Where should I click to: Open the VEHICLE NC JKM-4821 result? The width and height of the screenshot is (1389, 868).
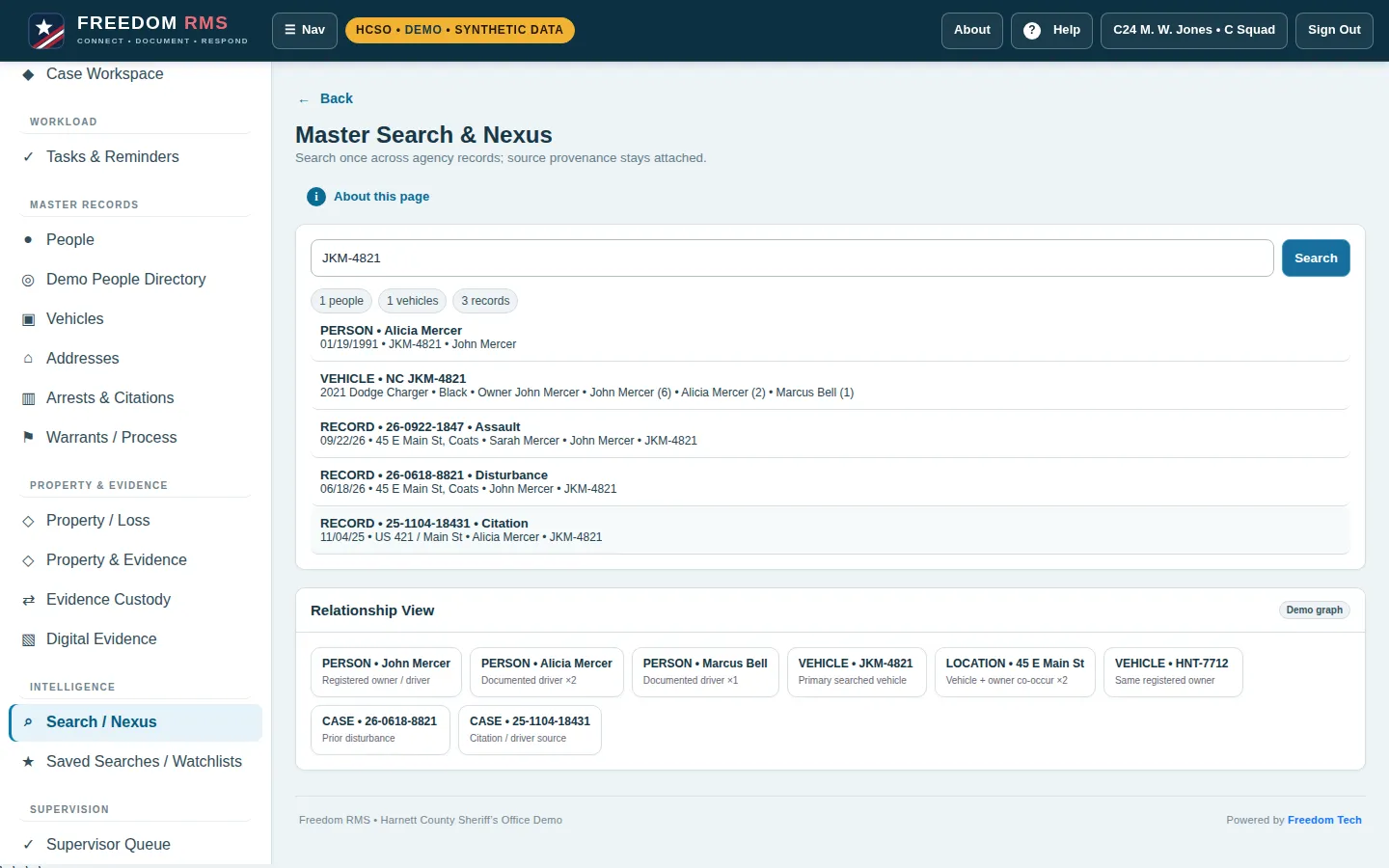(831, 386)
